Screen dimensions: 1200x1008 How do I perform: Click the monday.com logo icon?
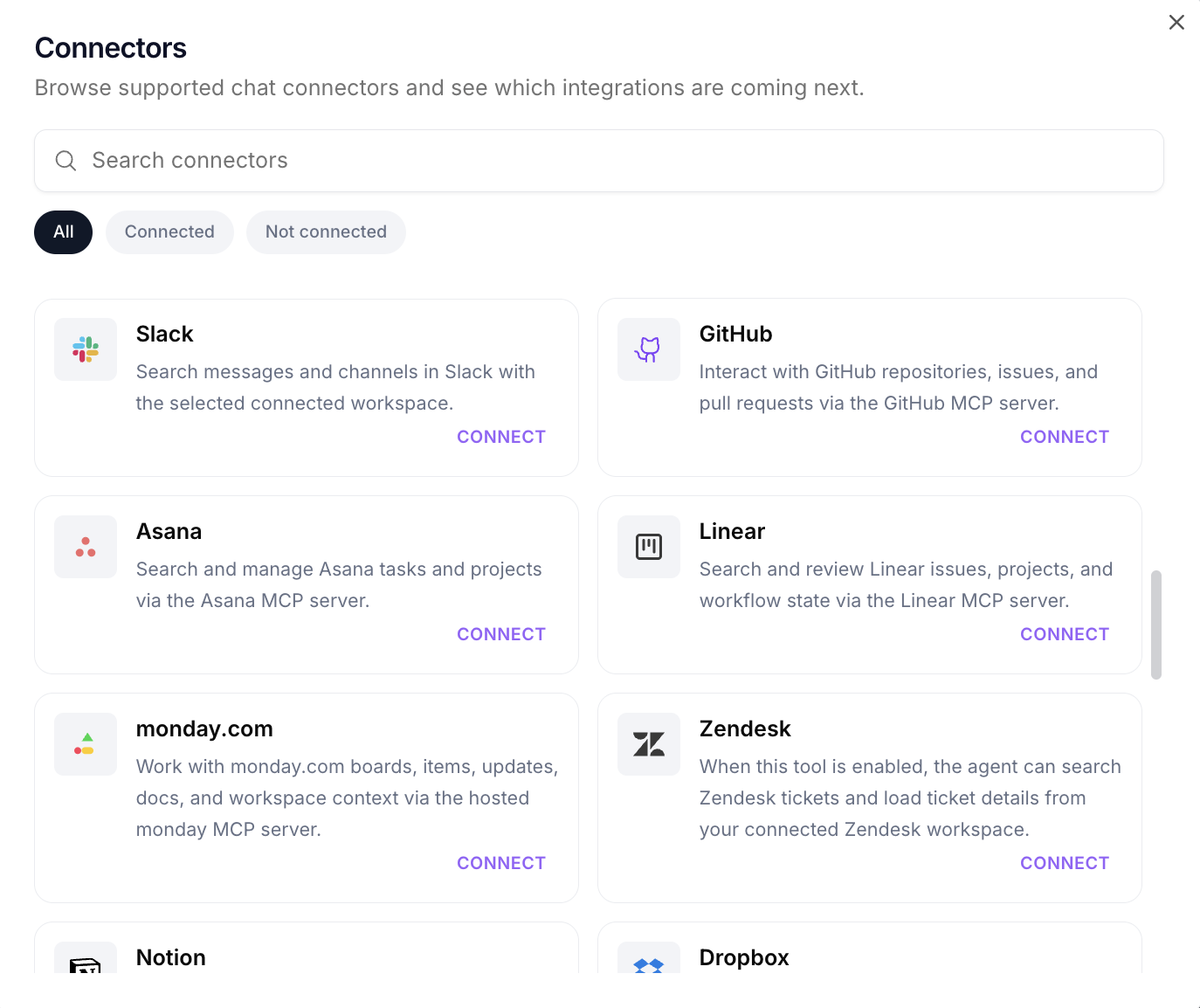(86, 744)
